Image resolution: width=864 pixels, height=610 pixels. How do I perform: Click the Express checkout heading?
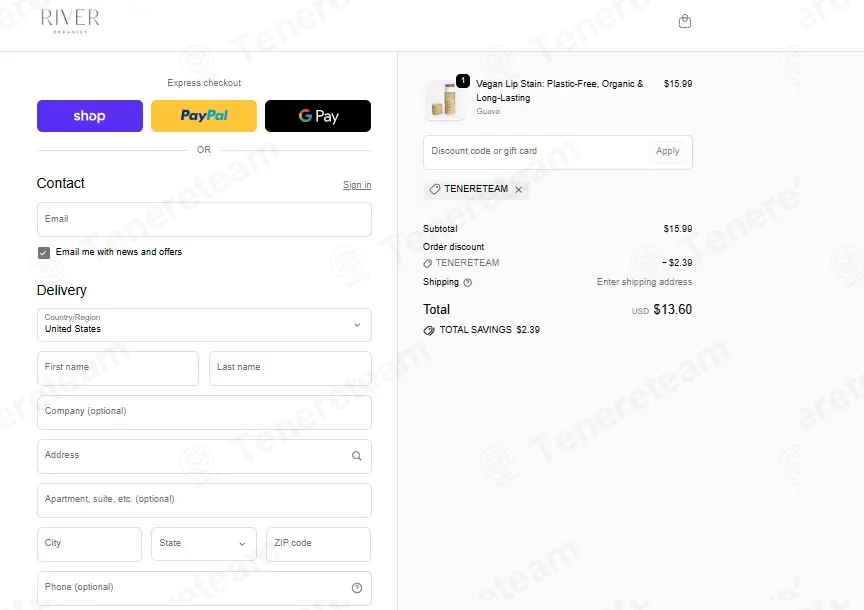pos(204,83)
